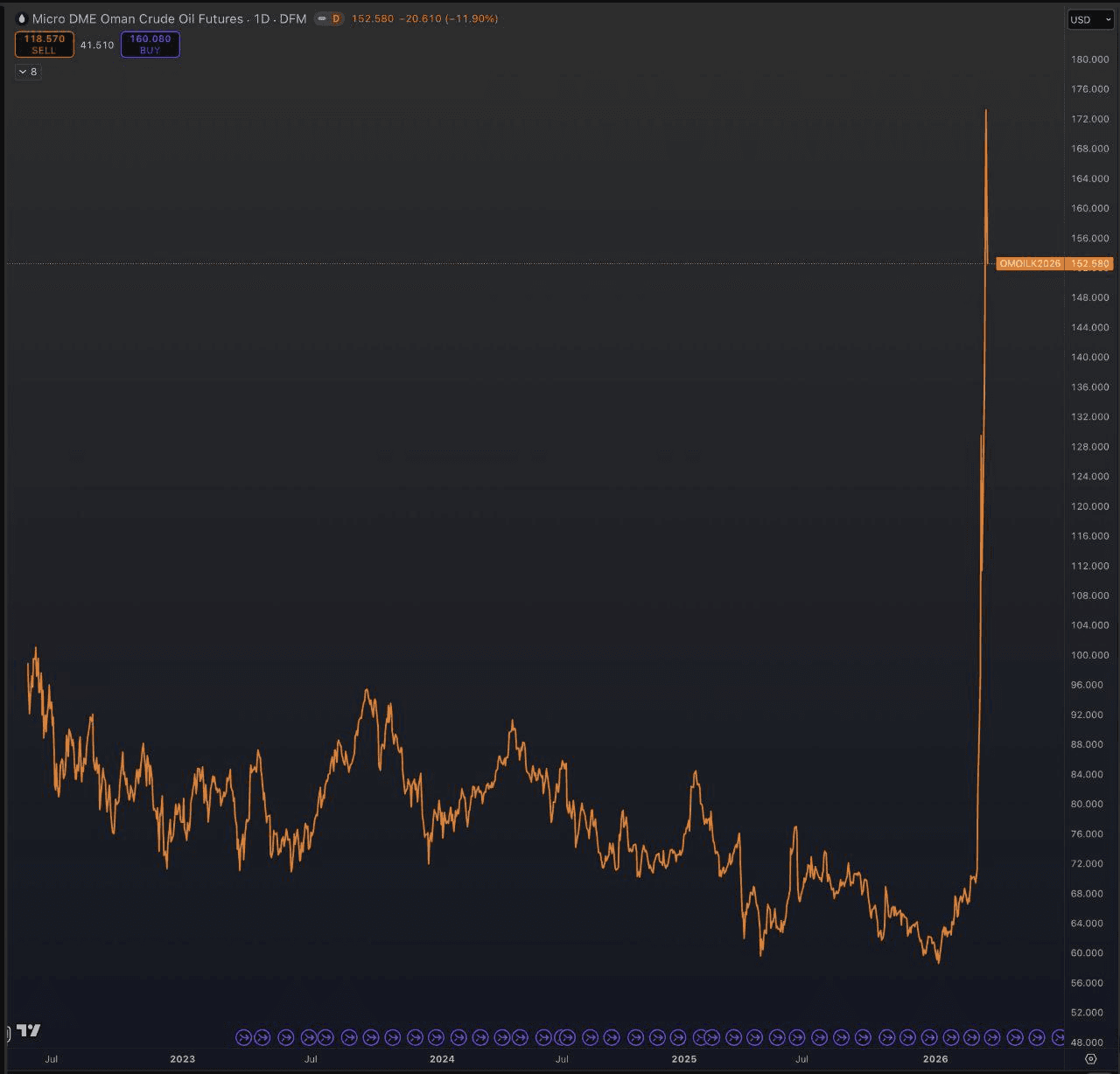Click the leftmost contract rollover marker

tap(244, 1038)
